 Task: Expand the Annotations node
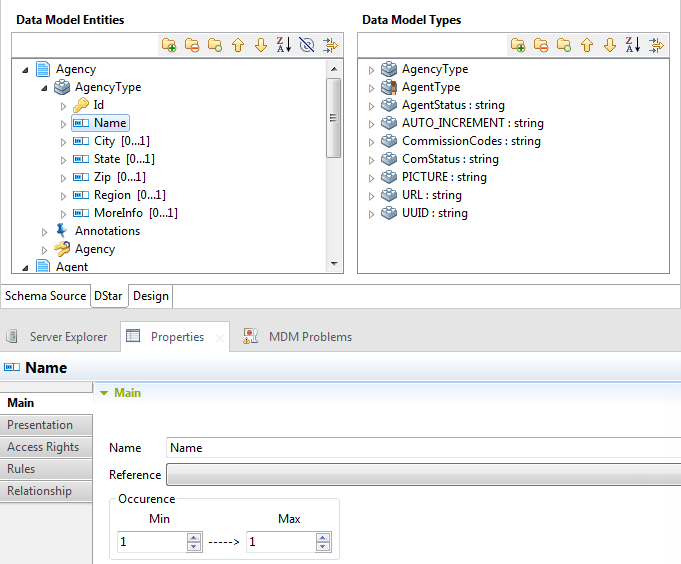tap(44, 232)
